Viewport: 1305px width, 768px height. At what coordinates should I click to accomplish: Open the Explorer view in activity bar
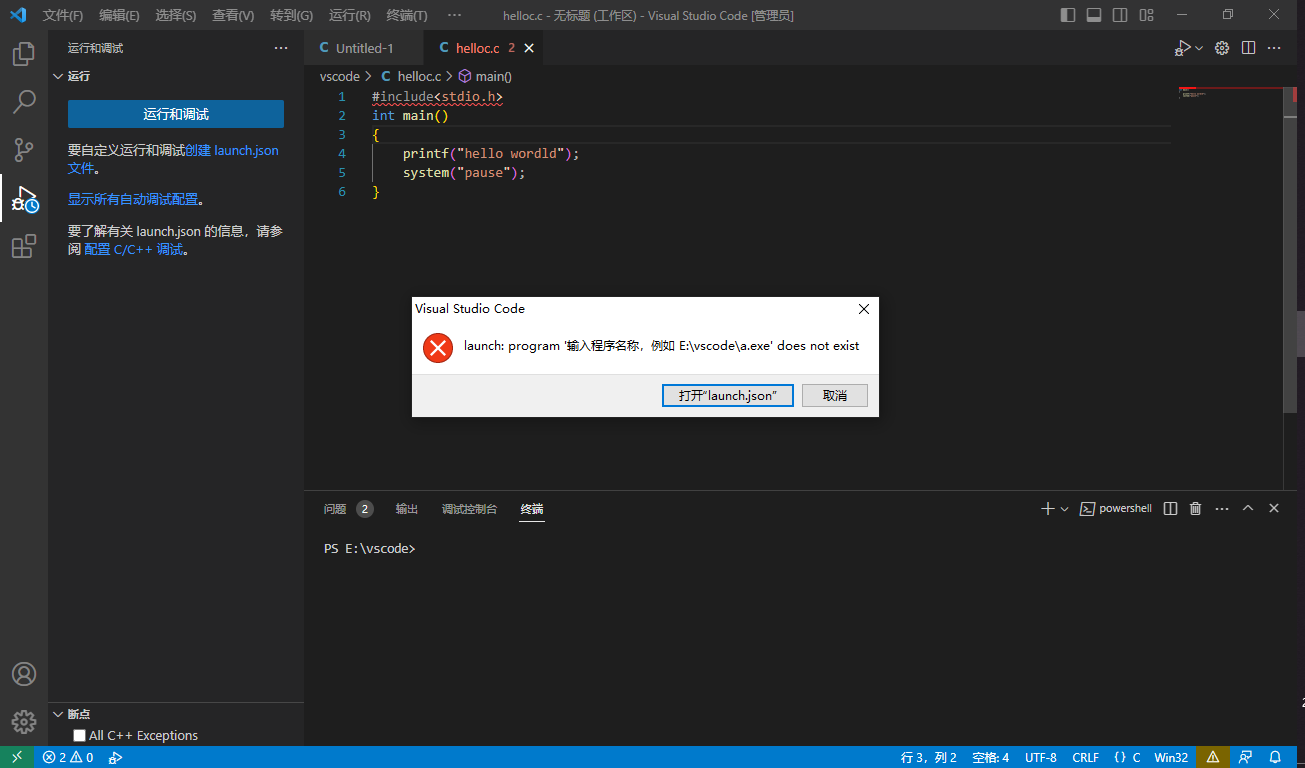[x=24, y=54]
